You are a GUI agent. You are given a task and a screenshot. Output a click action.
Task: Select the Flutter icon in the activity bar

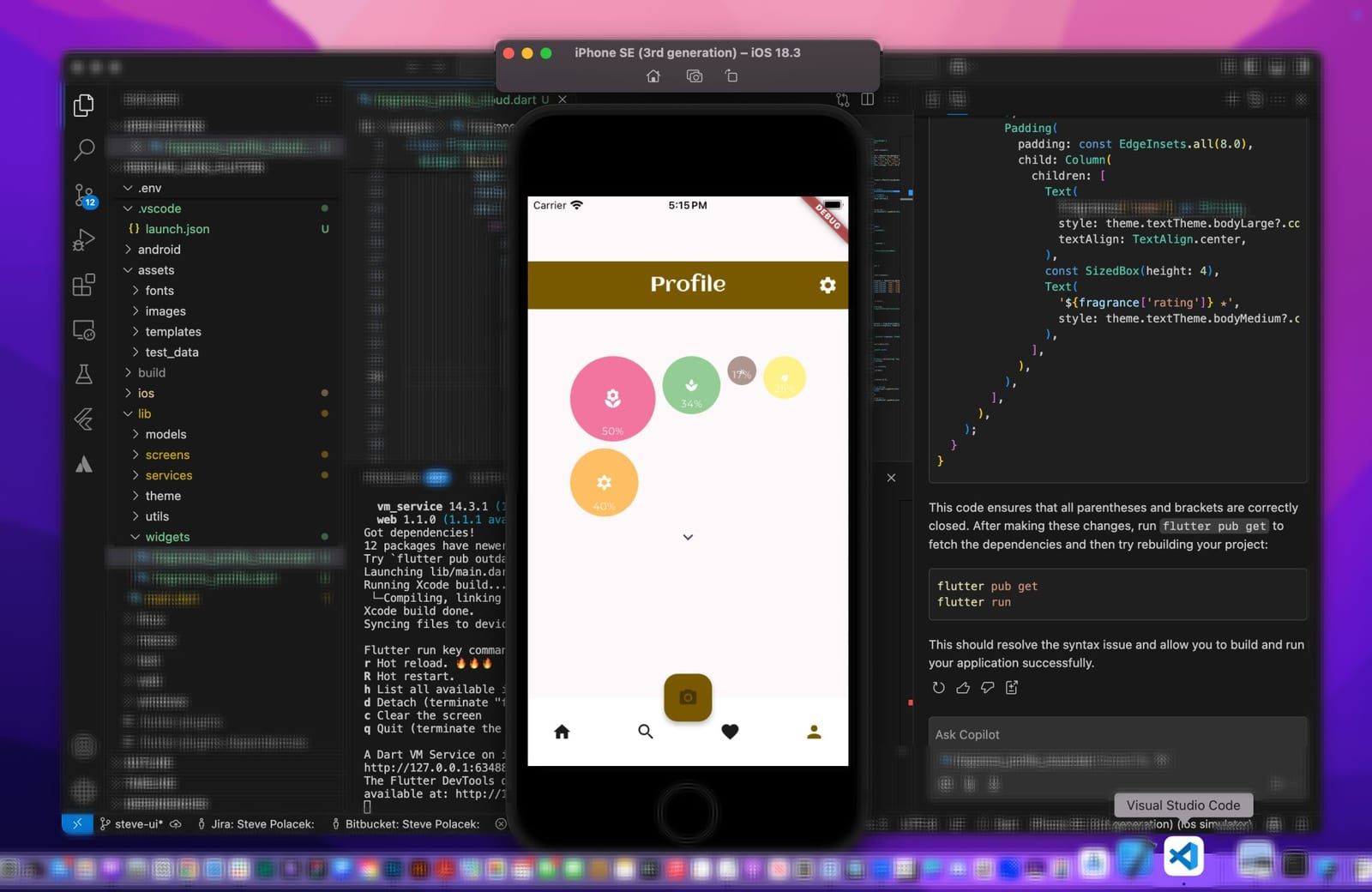83,419
